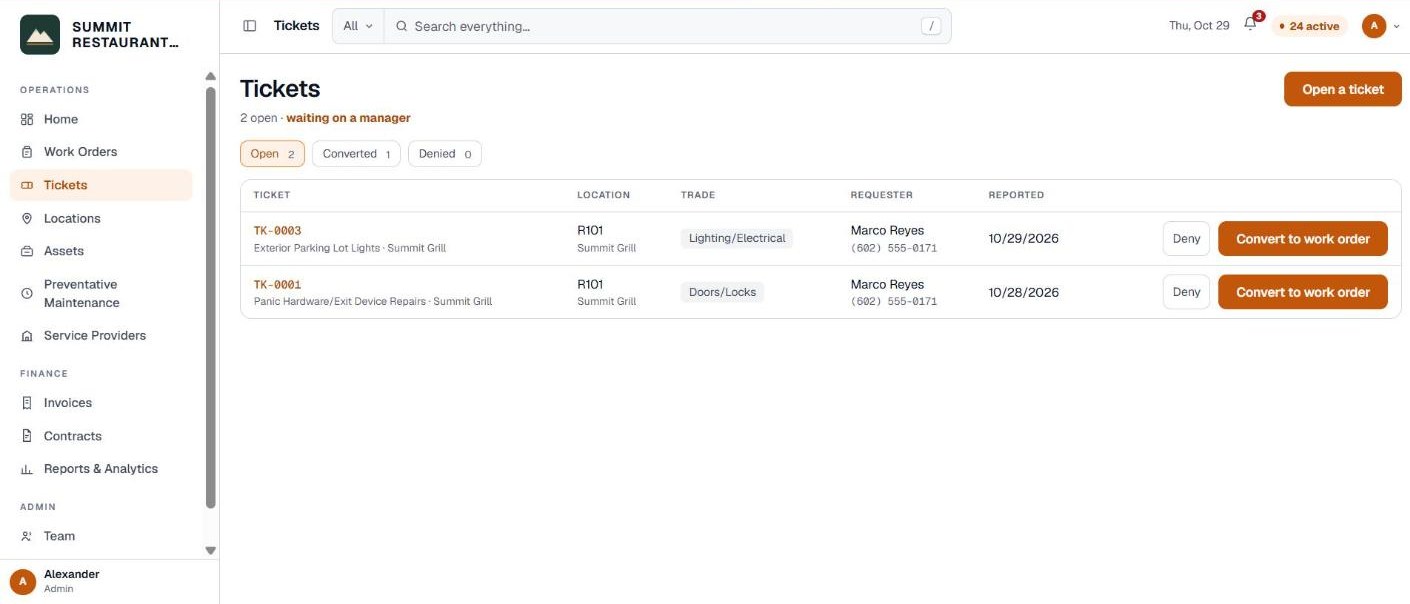Viewport: 1410px width, 604px height.
Task: Click the Doors/Locks trade tag
Action: [x=722, y=292]
